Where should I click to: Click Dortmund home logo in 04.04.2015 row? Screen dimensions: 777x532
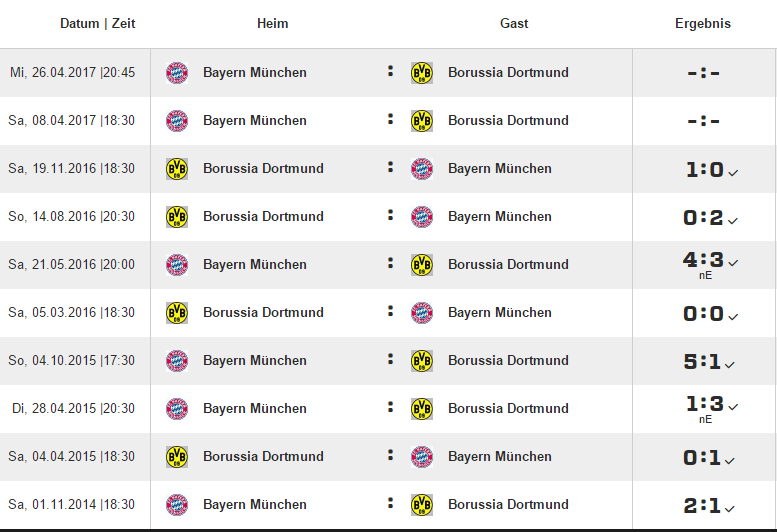pyautogui.click(x=176, y=457)
